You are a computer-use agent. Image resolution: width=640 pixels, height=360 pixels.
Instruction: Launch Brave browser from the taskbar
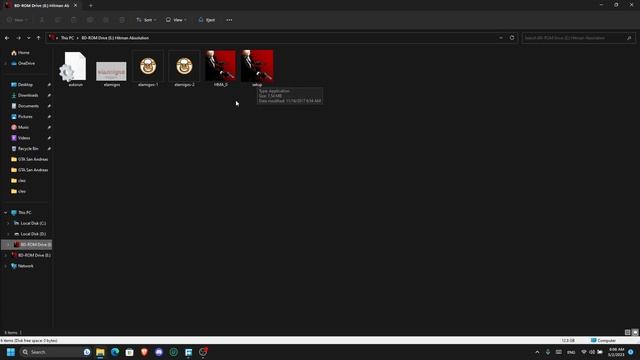tap(144, 352)
